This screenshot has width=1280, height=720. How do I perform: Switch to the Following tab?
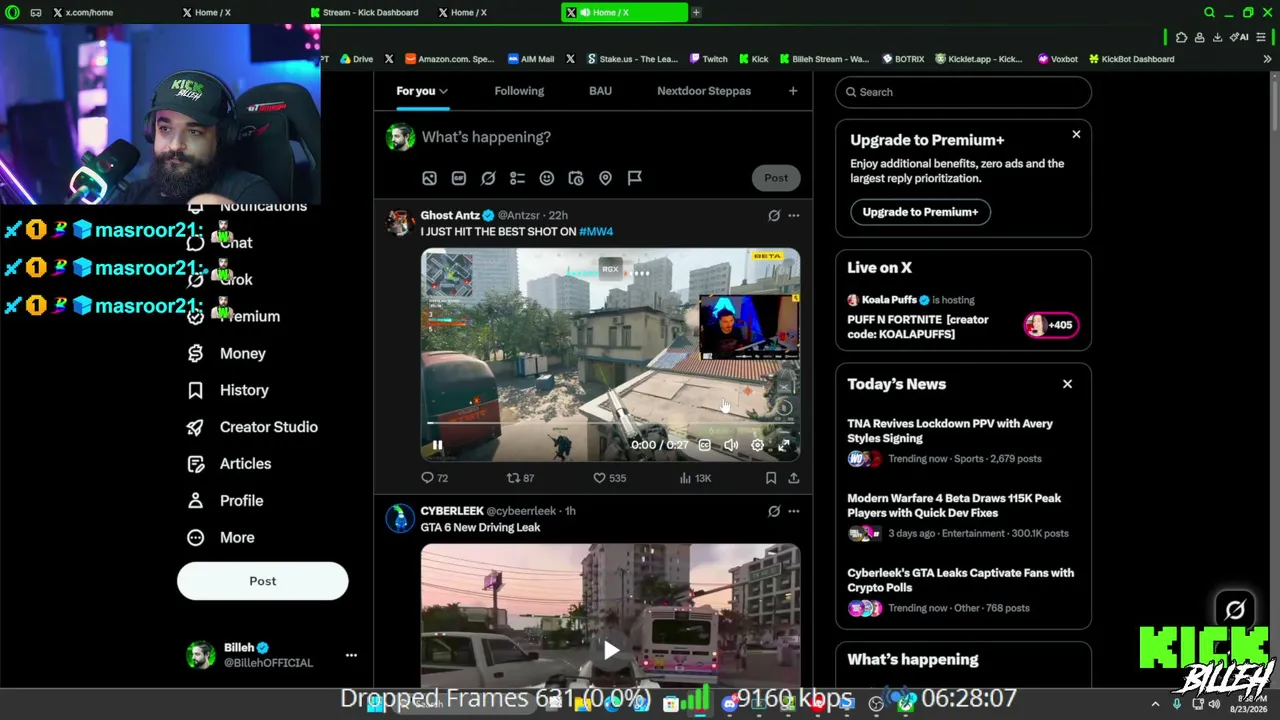[519, 91]
